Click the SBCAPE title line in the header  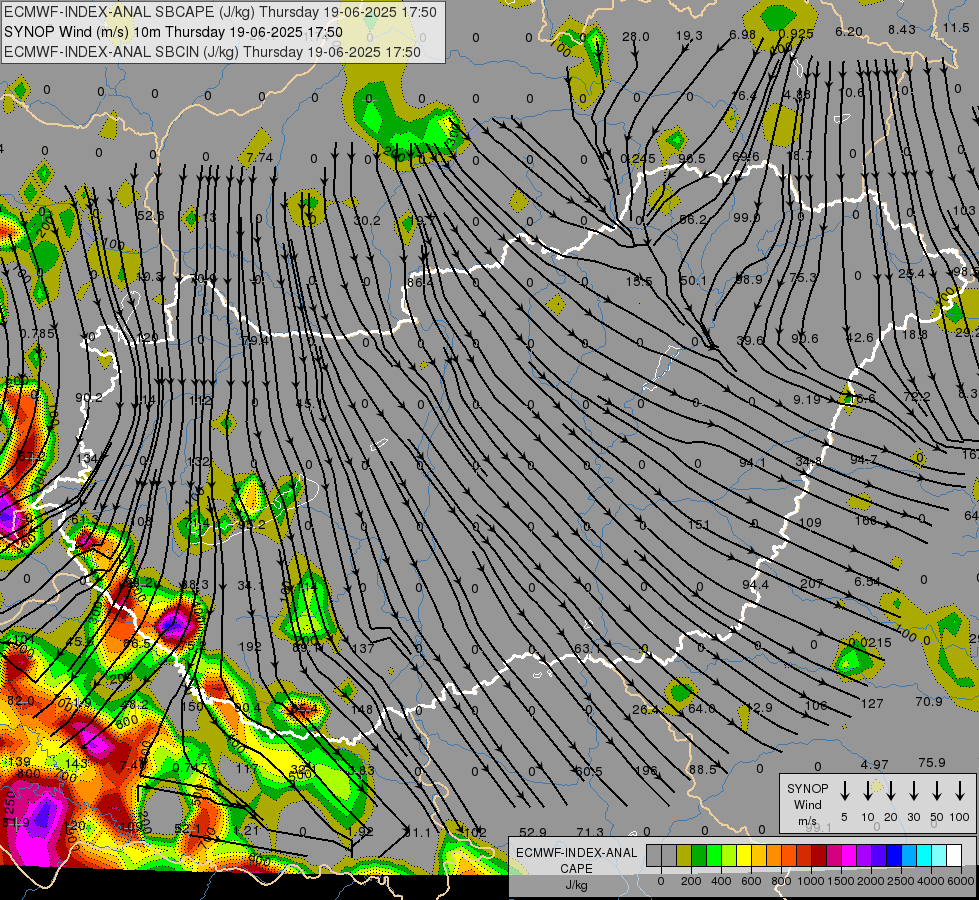tap(220, 12)
